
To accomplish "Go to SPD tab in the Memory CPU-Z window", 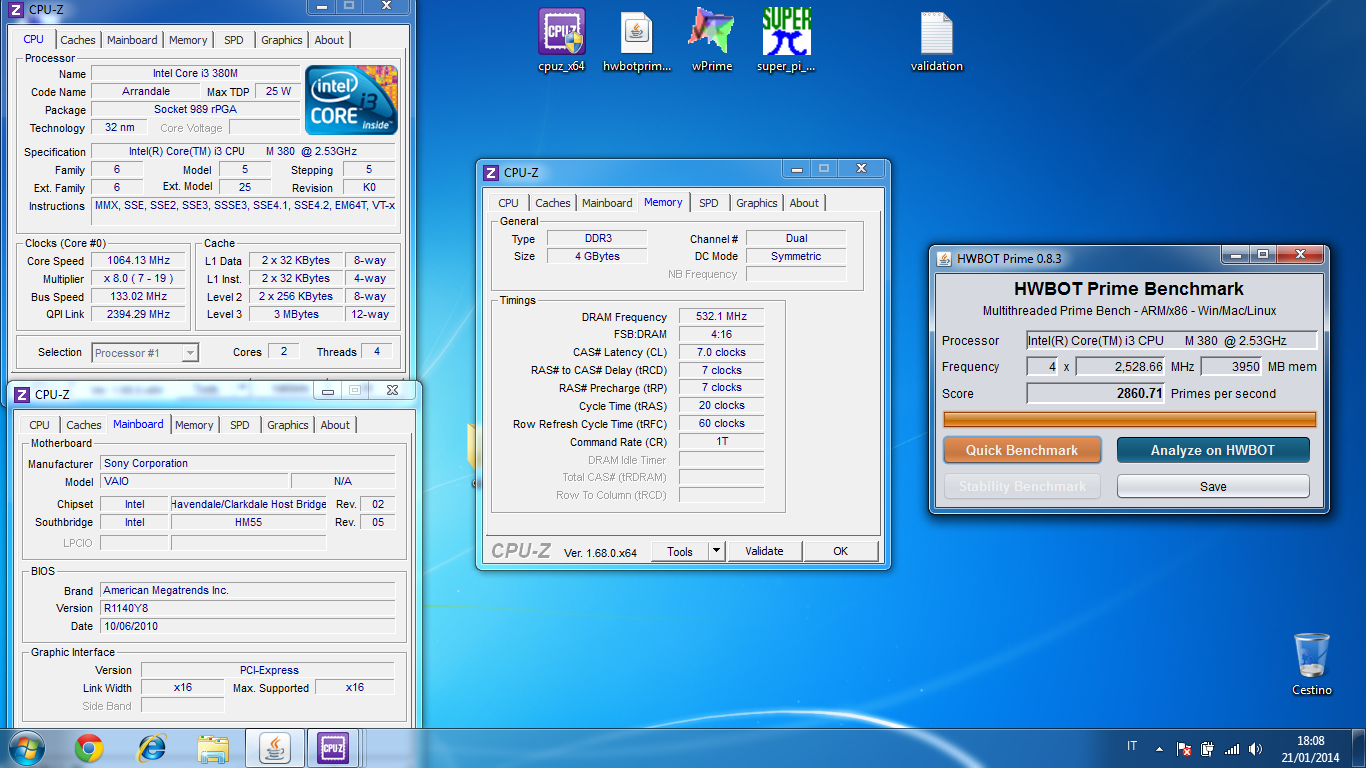I will pos(709,203).
